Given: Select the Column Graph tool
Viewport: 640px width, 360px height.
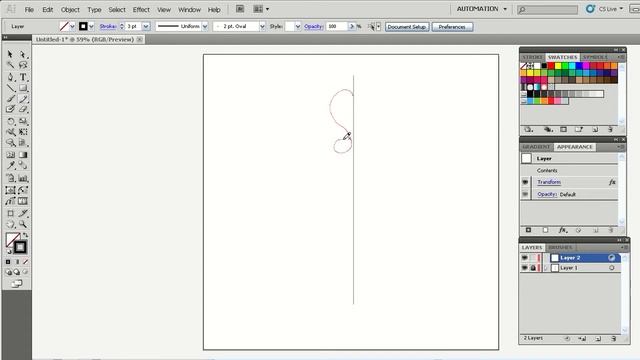Looking at the screenshot, I should click(x=23, y=178).
